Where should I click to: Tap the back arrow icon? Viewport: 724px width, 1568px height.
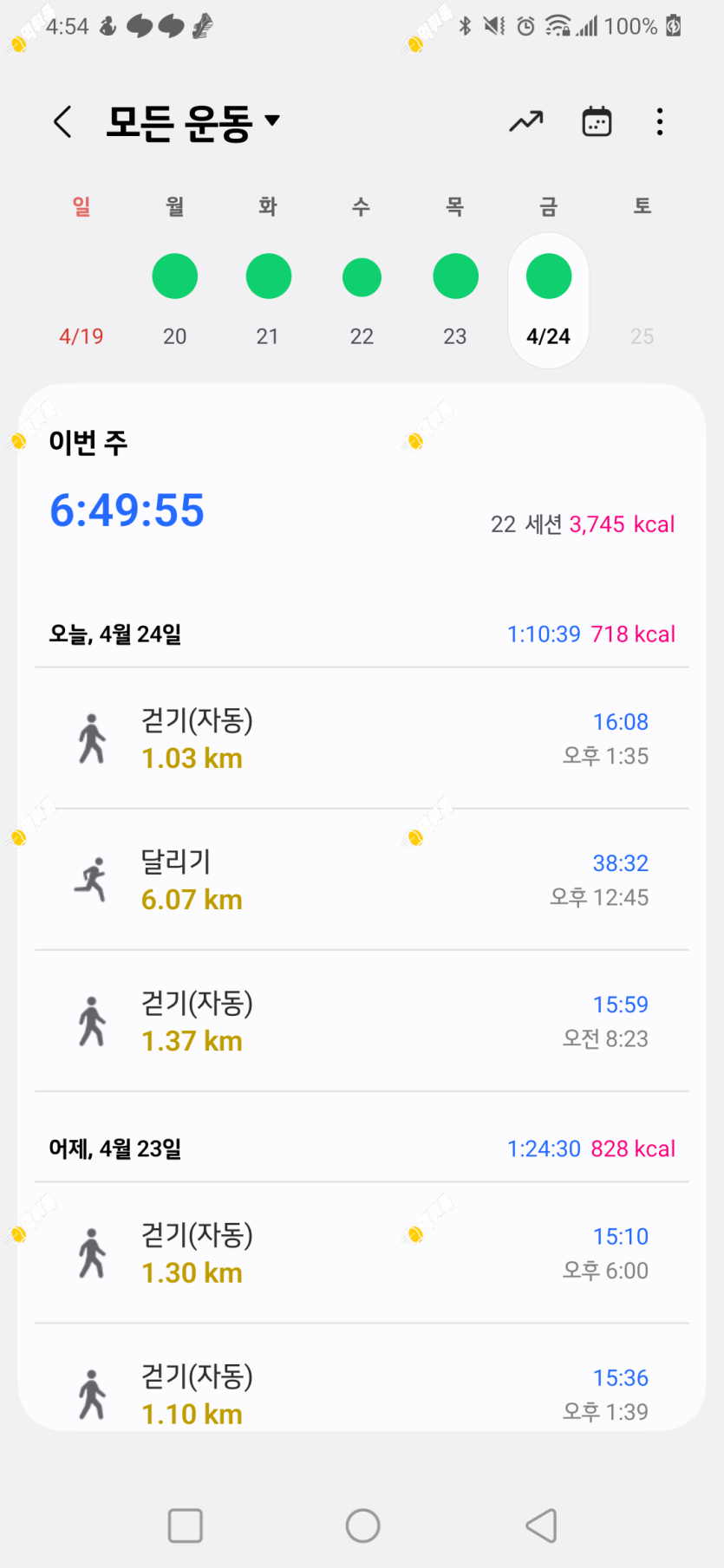click(62, 122)
